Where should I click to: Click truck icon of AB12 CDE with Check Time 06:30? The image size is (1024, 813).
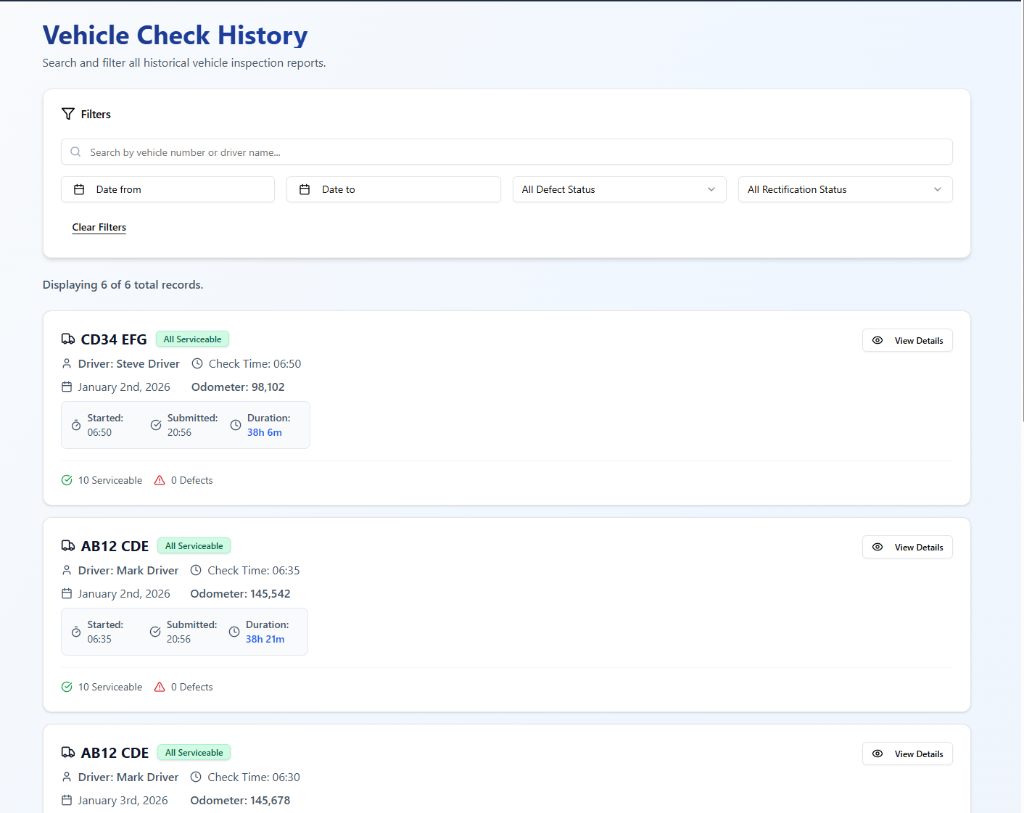click(68, 752)
